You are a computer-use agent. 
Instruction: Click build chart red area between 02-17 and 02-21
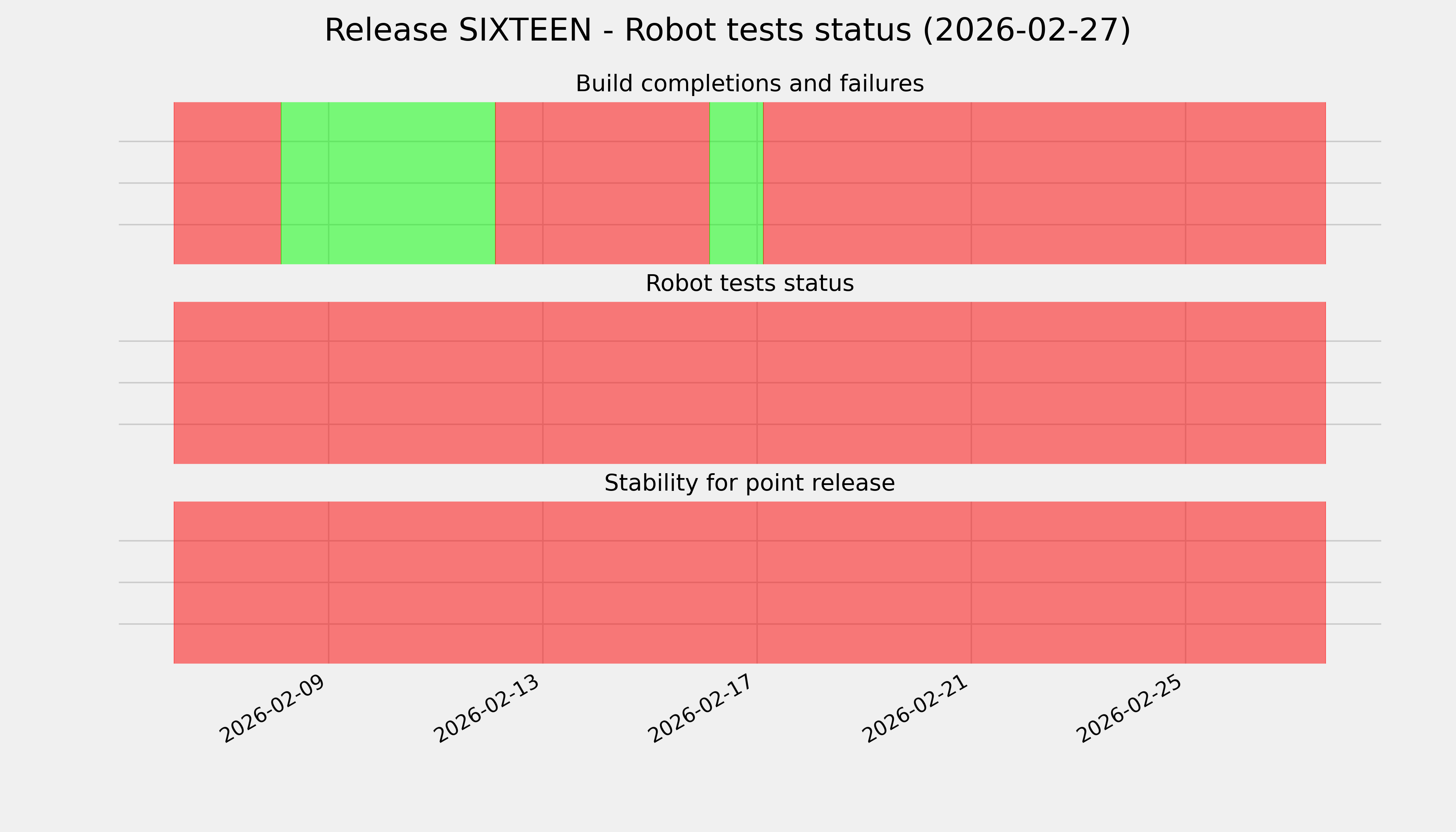coord(867,183)
